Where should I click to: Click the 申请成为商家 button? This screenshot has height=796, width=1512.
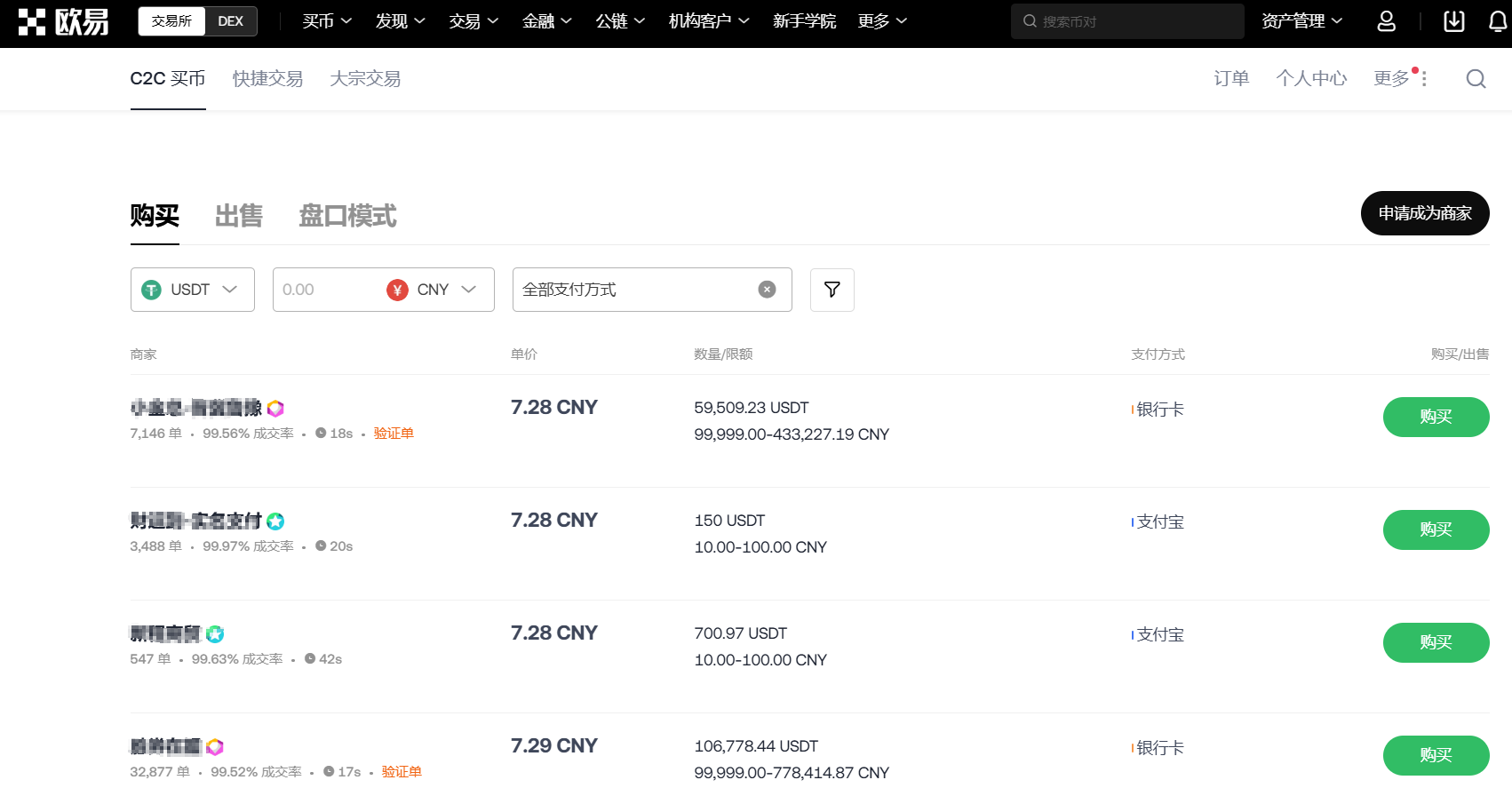[x=1425, y=213]
